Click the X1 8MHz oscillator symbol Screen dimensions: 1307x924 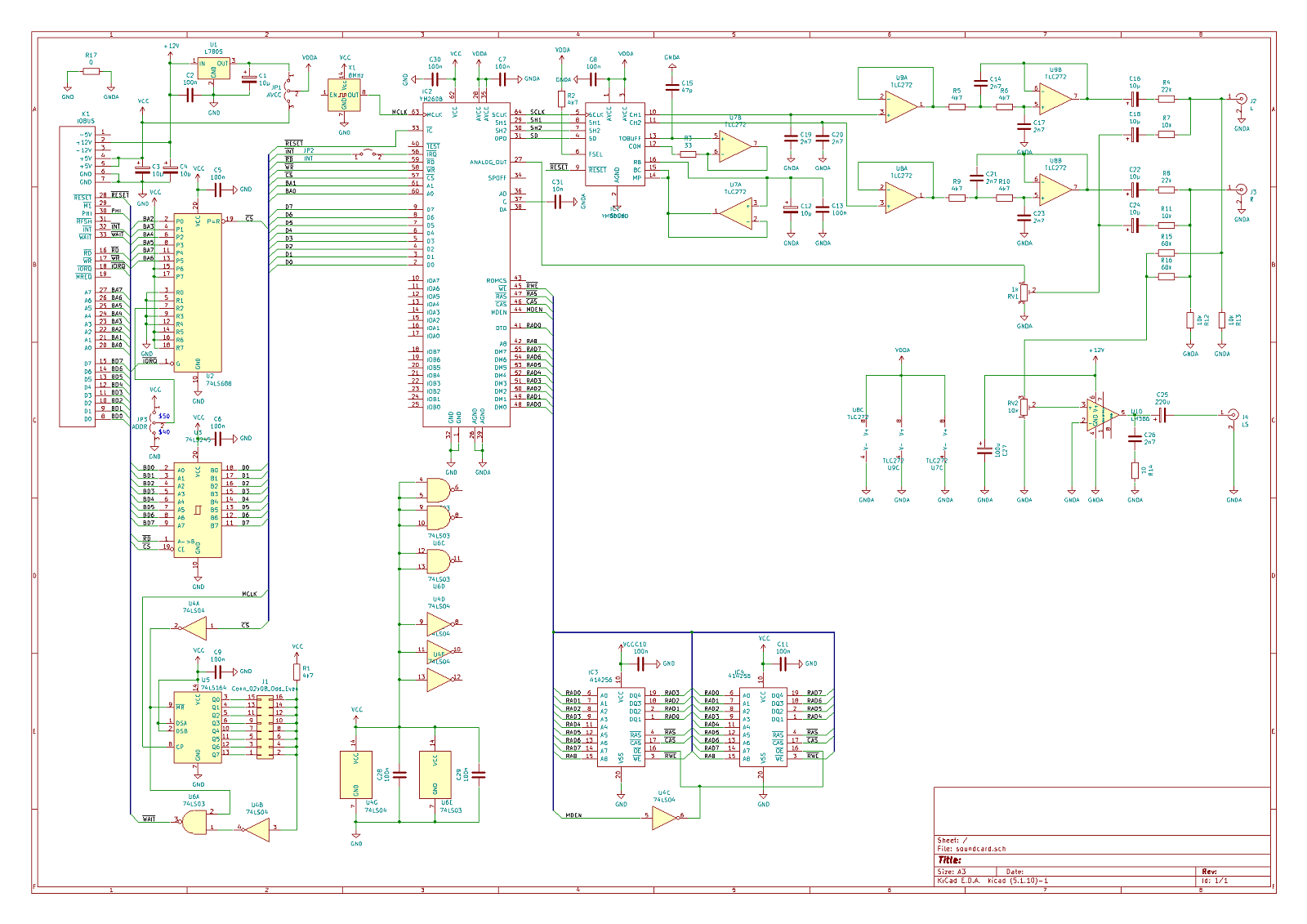pos(344,96)
